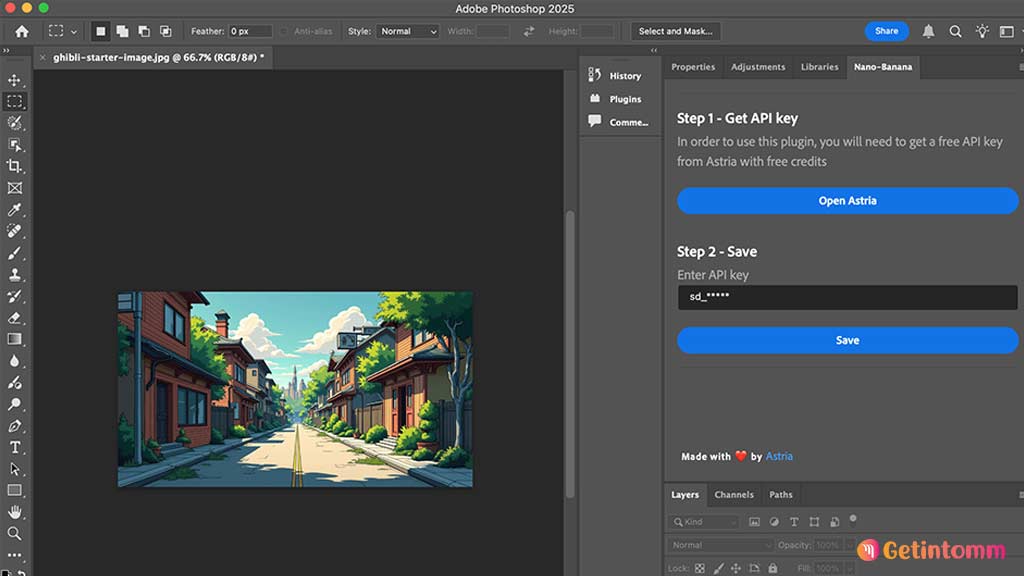Viewport: 1024px width, 576px height.
Task: Lock layer position
Action: pyautogui.click(x=736, y=568)
